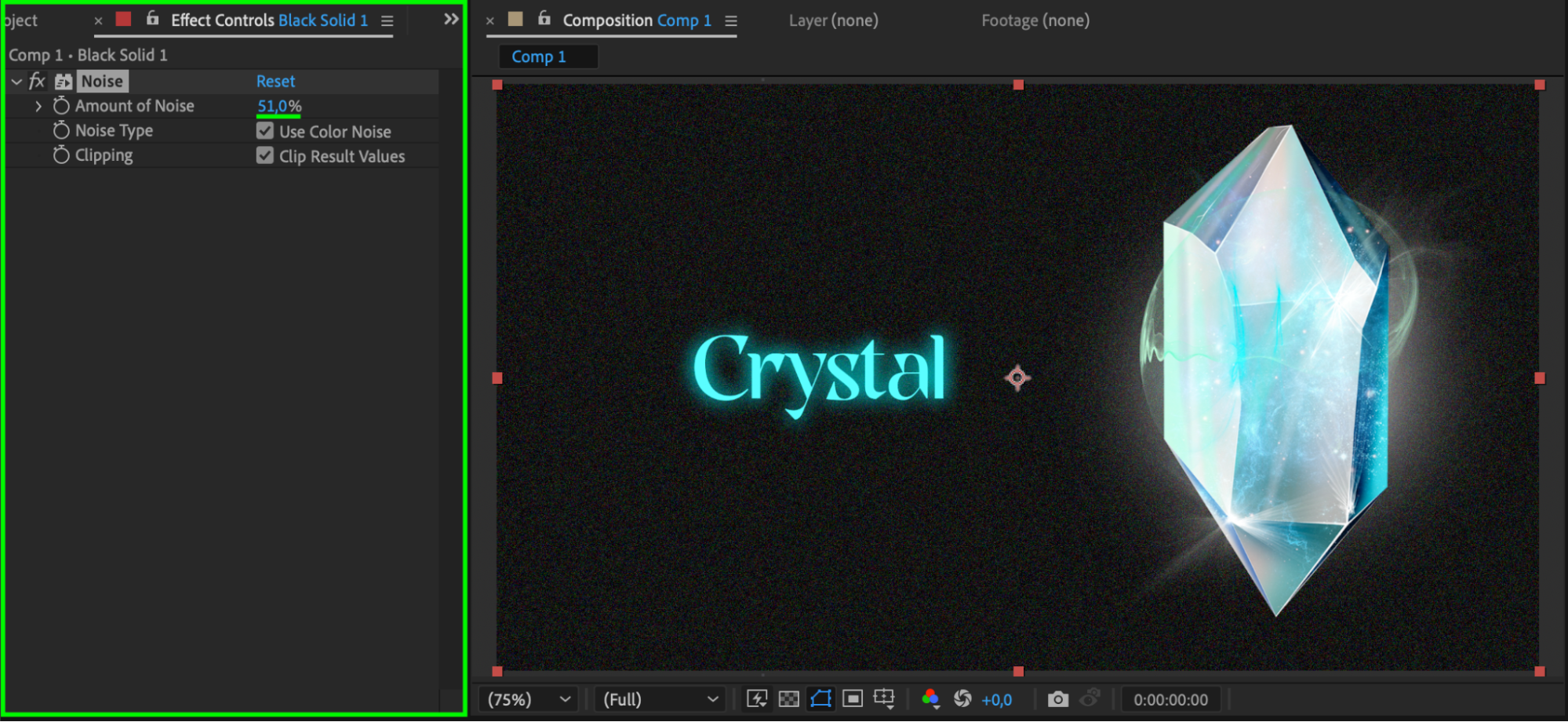
Task: Click the 0:00:00:00 timecode display
Action: point(1170,699)
